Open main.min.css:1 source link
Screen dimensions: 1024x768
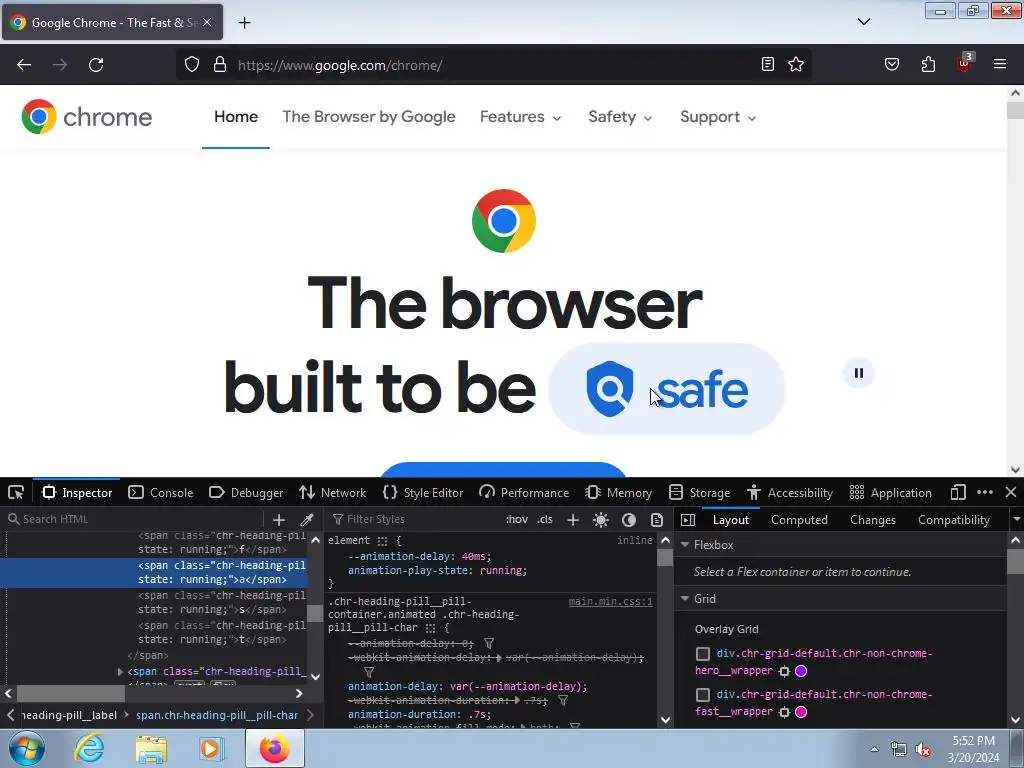pos(611,601)
